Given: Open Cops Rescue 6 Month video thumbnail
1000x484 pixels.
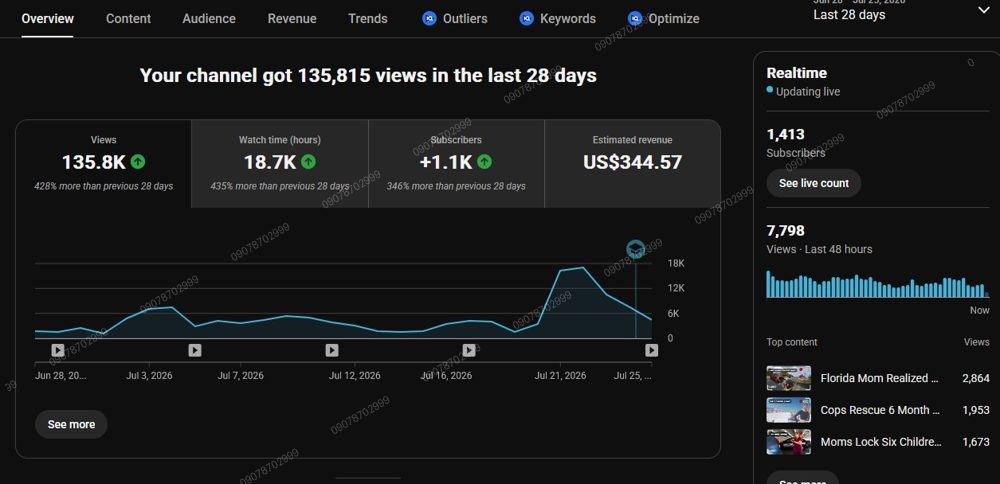Looking at the screenshot, I should pyautogui.click(x=789, y=410).
